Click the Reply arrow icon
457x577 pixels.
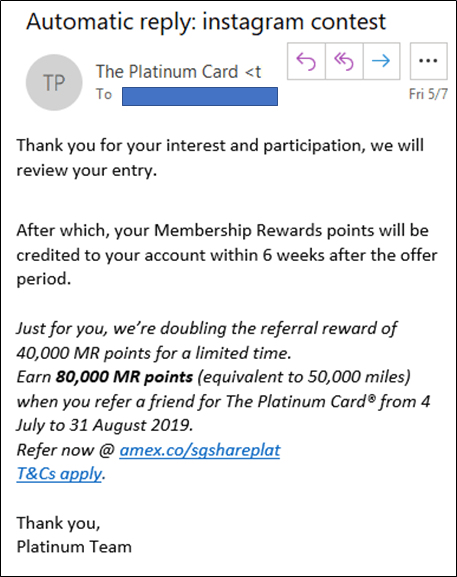tap(306, 61)
